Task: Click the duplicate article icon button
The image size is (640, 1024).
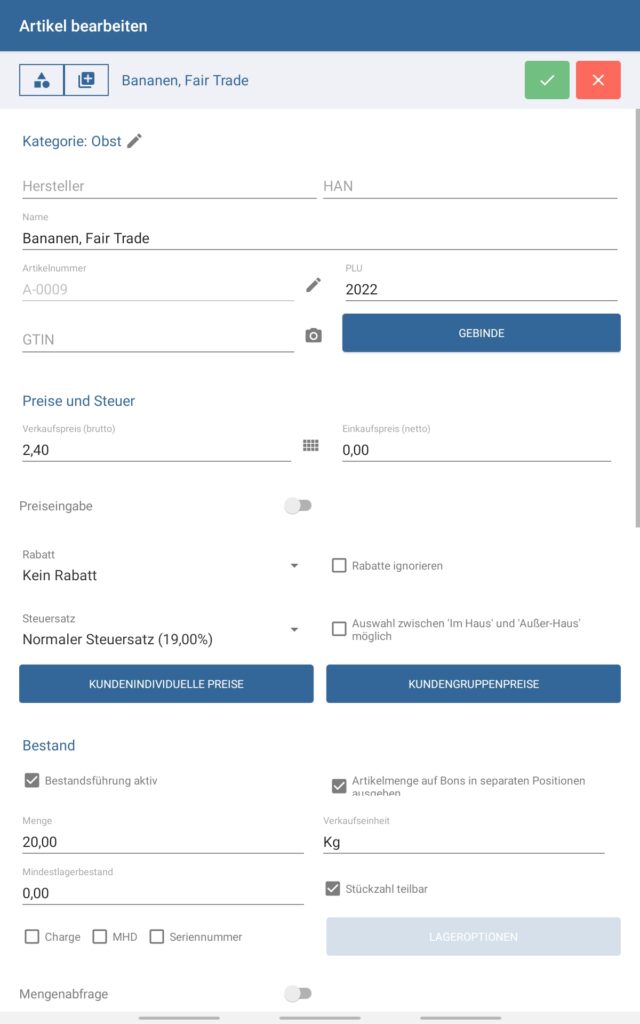Action: click(86, 80)
